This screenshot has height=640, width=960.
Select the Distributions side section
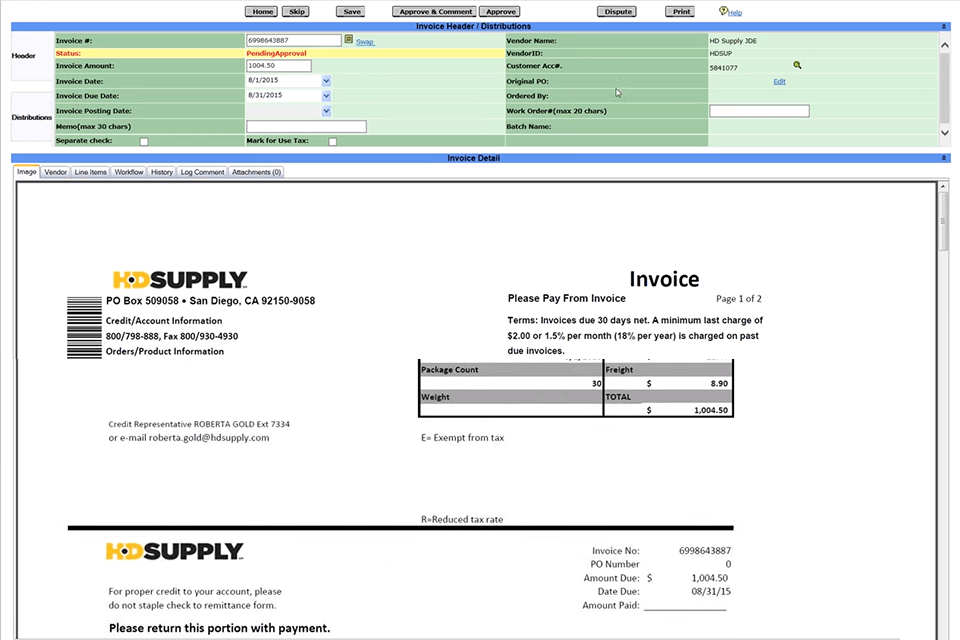[32, 117]
